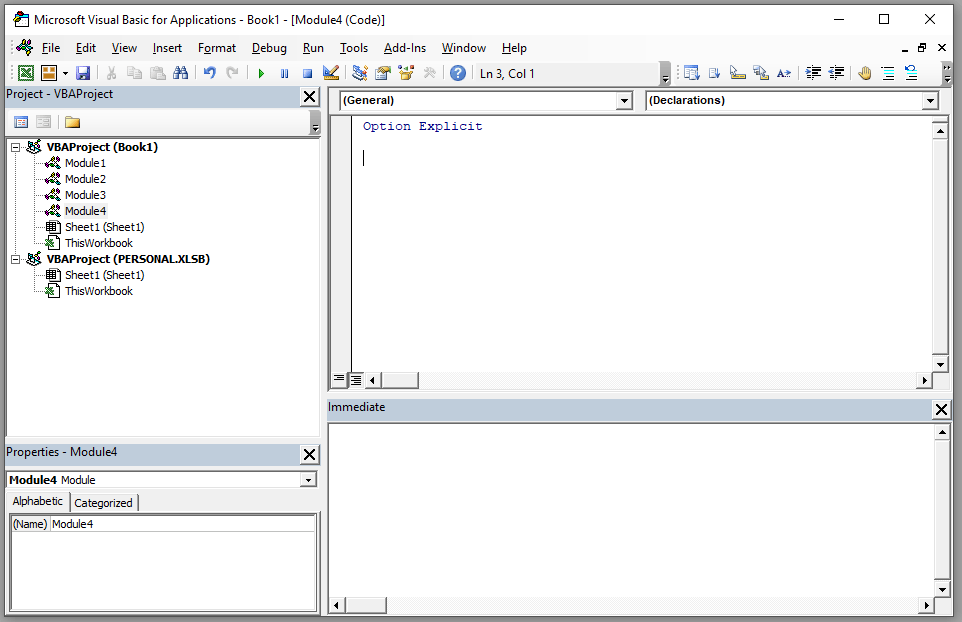
Task: Select ThisWorkbook under PERSONAL.XLSB
Action: click(98, 290)
